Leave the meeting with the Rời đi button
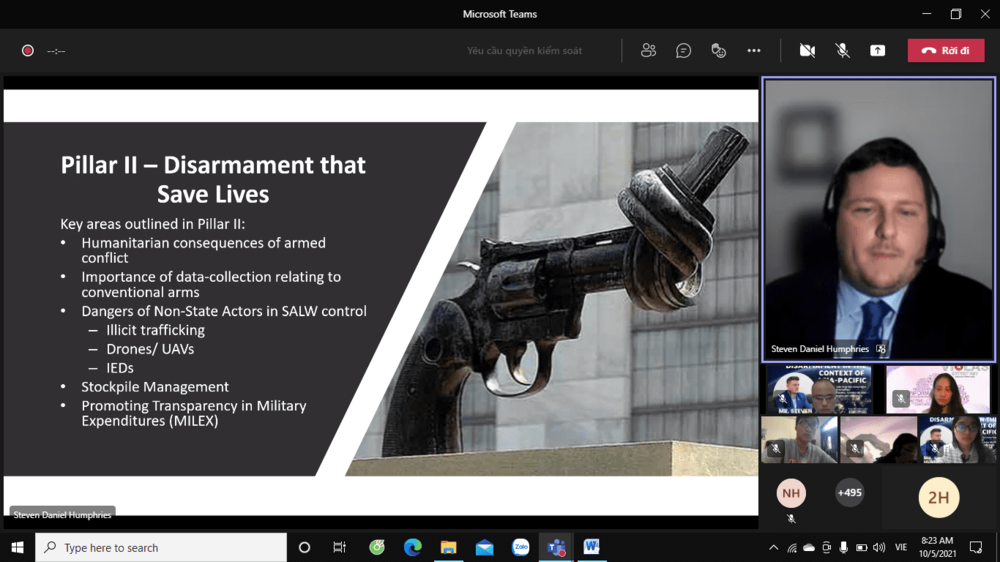This screenshot has height=562, width=1000. [946, 50]
